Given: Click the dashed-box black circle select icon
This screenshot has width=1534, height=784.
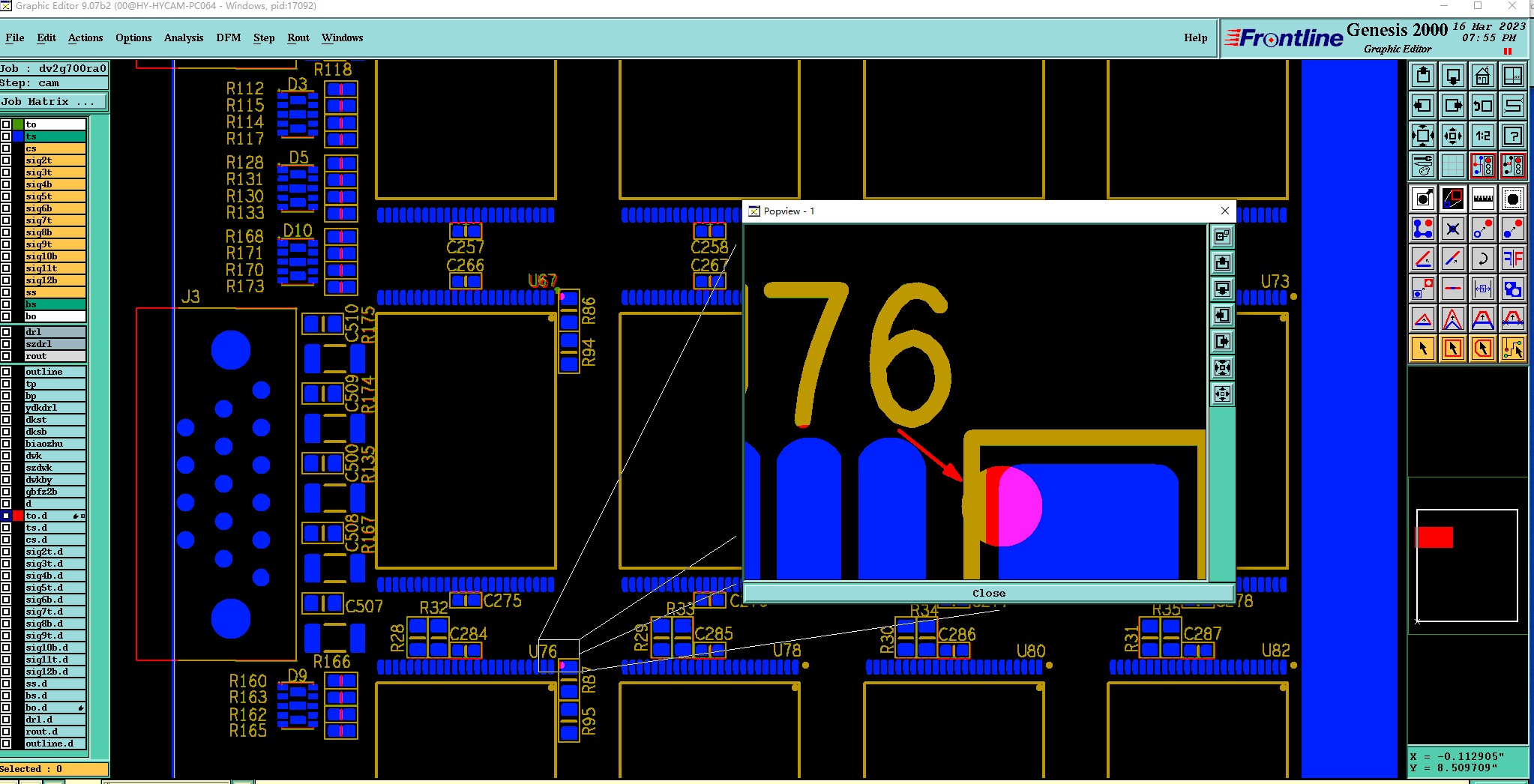Looking at the screenshot, I should (1513, 199).
